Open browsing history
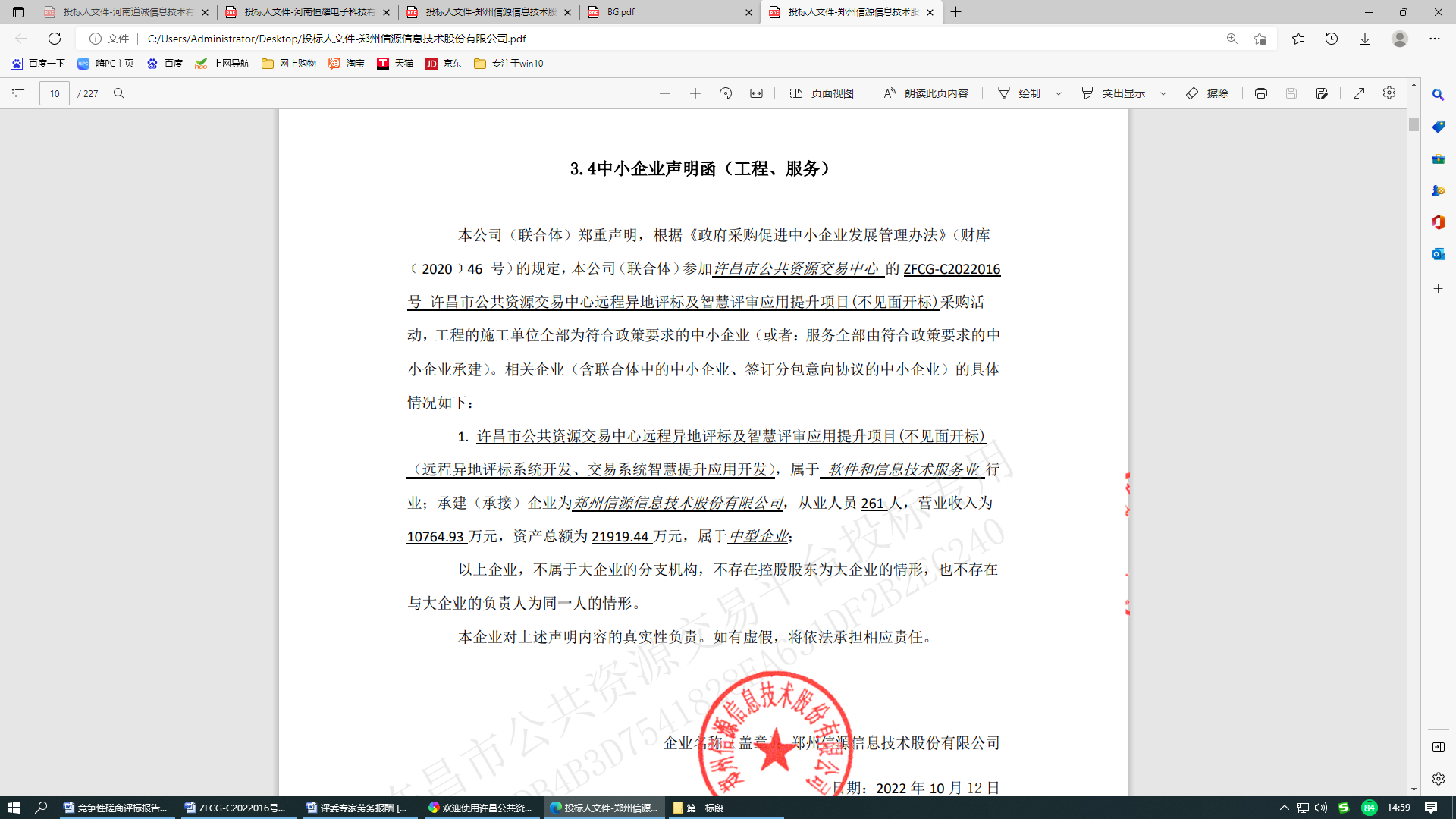 [x=1332, y=39]
